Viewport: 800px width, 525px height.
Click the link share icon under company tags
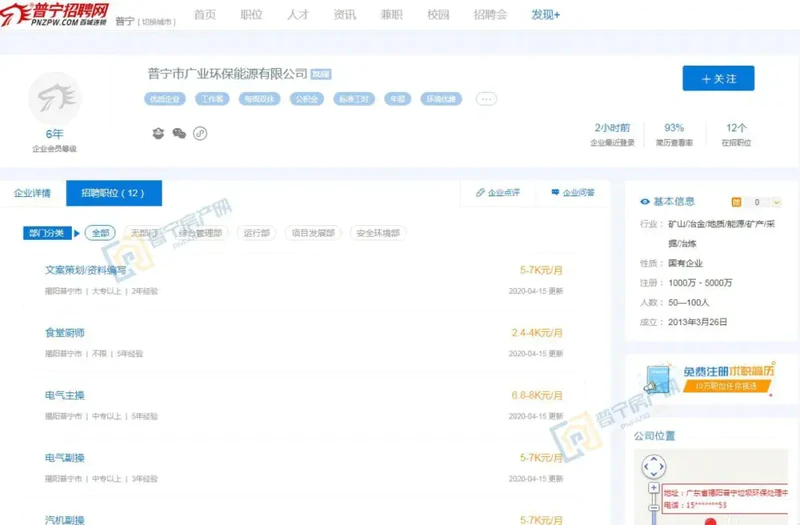coord(200,133)
